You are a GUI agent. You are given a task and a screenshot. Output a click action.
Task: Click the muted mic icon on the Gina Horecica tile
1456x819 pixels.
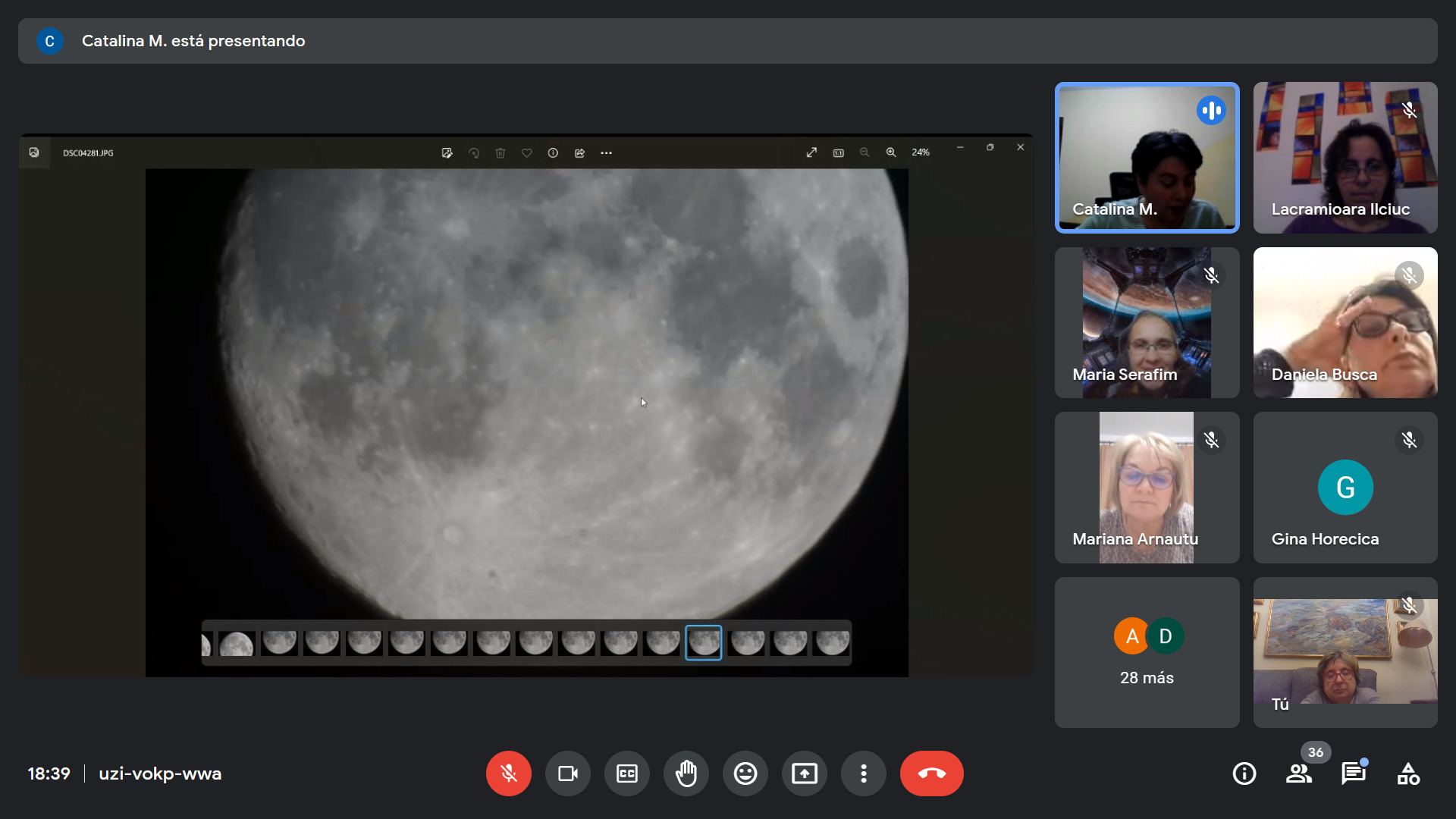tap(1409, 440)
